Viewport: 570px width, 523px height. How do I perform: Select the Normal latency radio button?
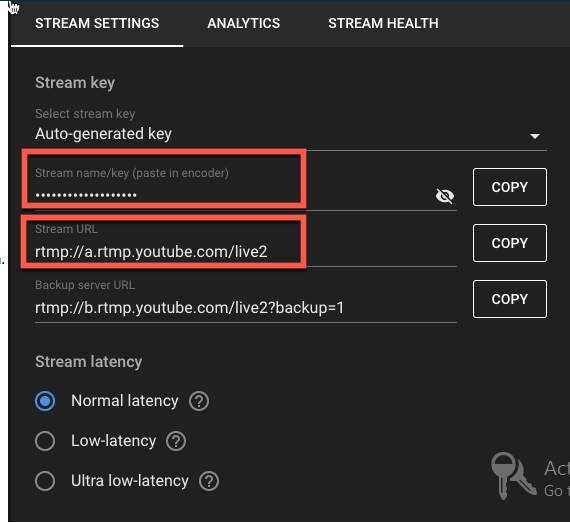[45, 401]
